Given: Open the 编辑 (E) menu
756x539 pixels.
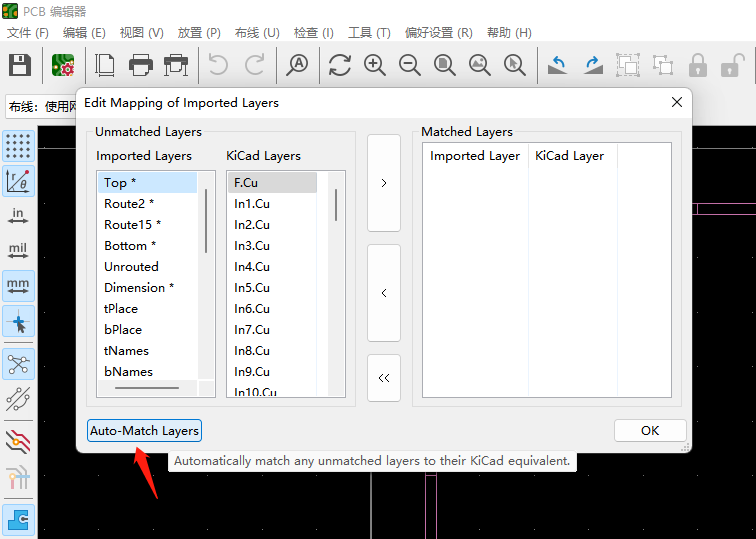Looking at the screenshot, I should 84,33.
